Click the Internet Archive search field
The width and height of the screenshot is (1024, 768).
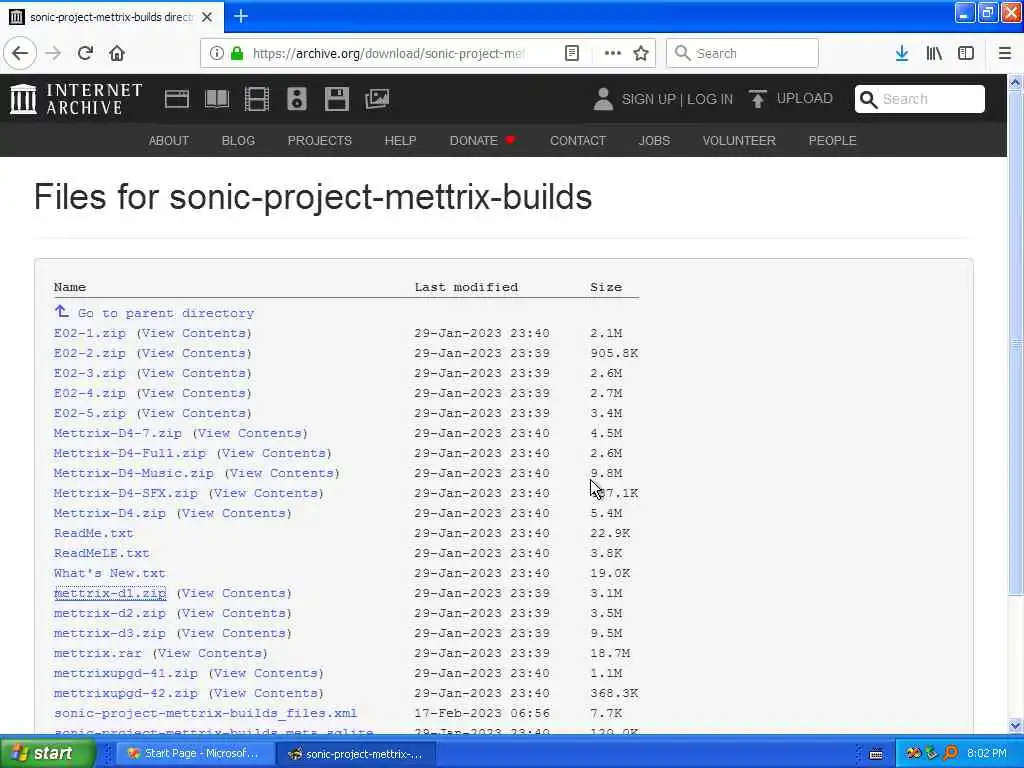tap(920, 99)
